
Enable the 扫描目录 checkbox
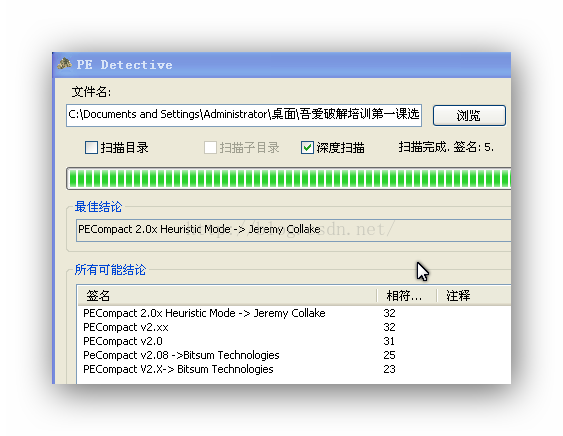pyautogui.click(x=91, y=147)
